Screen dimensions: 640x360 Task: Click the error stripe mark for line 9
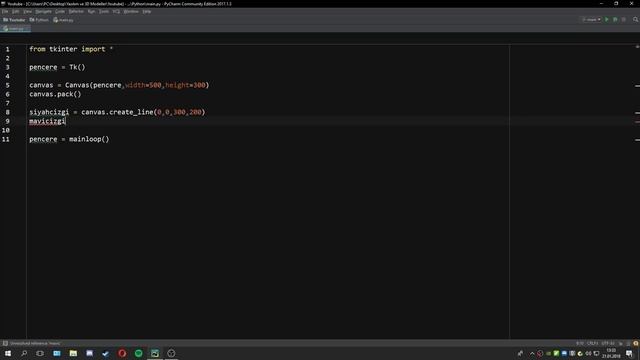tap(637, 121)
